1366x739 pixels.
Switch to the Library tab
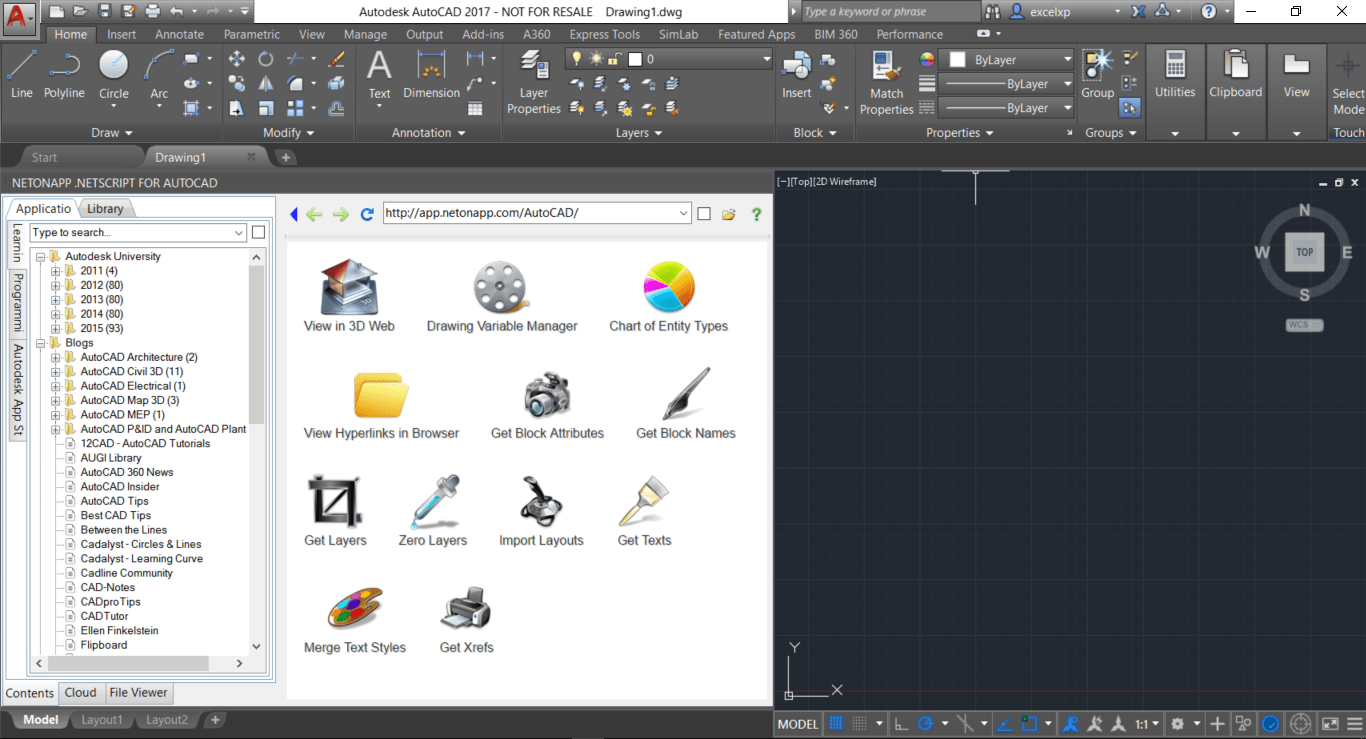pos(105,208)
